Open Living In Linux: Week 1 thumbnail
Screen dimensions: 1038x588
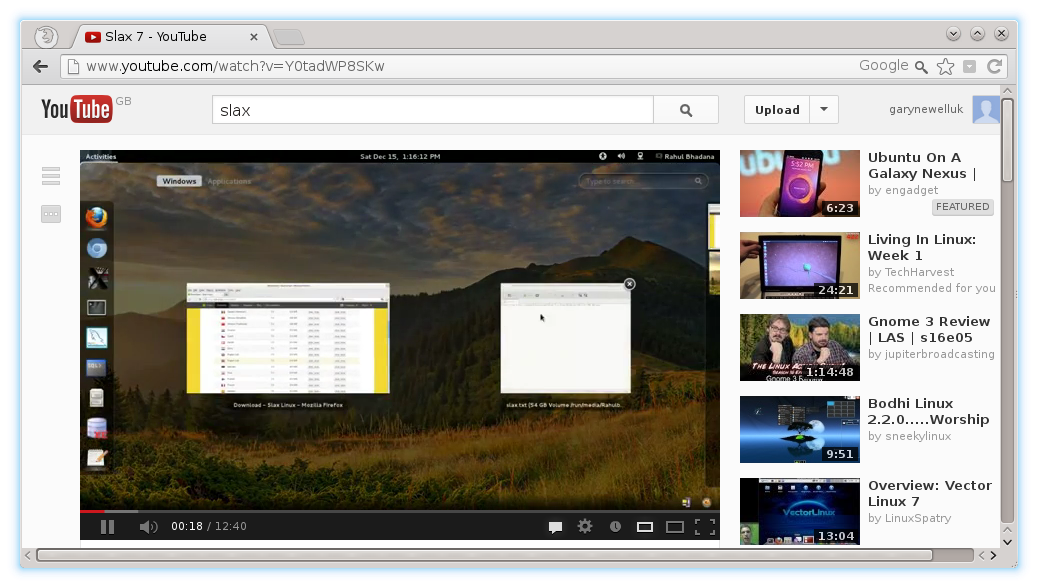tap(800, 266)
